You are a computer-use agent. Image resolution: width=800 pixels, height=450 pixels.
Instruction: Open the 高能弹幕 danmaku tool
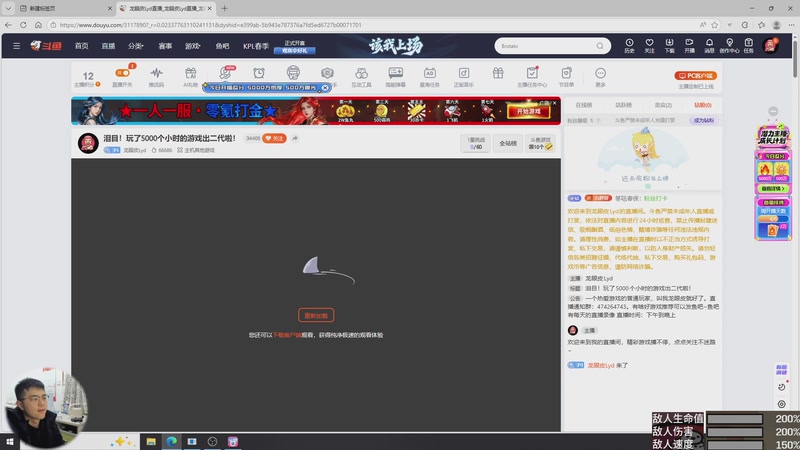[395, 77]
